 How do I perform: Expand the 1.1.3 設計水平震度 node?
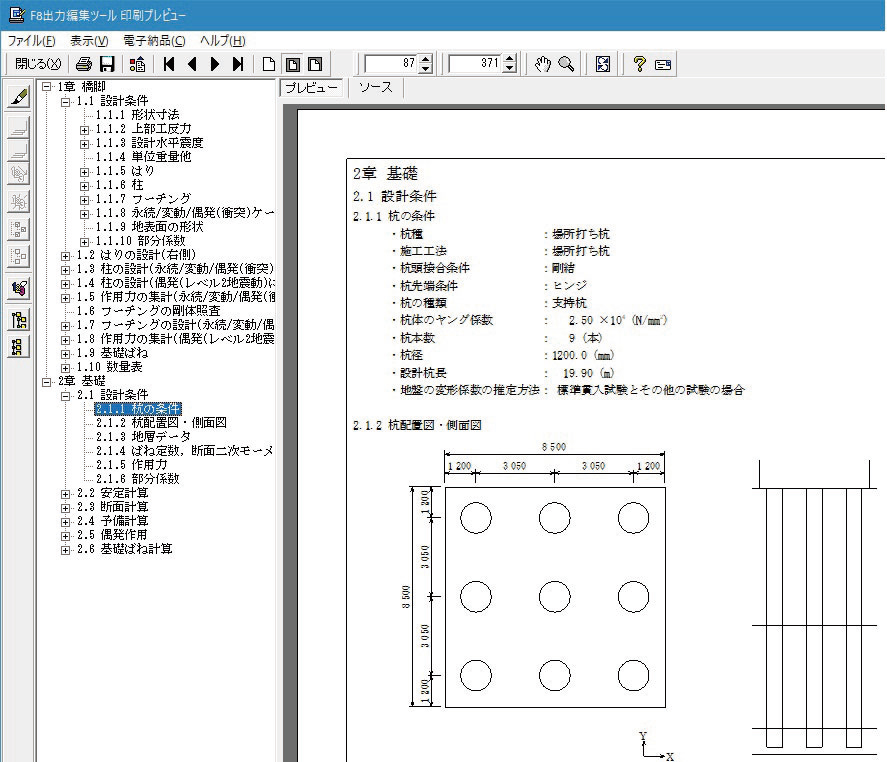84,144
